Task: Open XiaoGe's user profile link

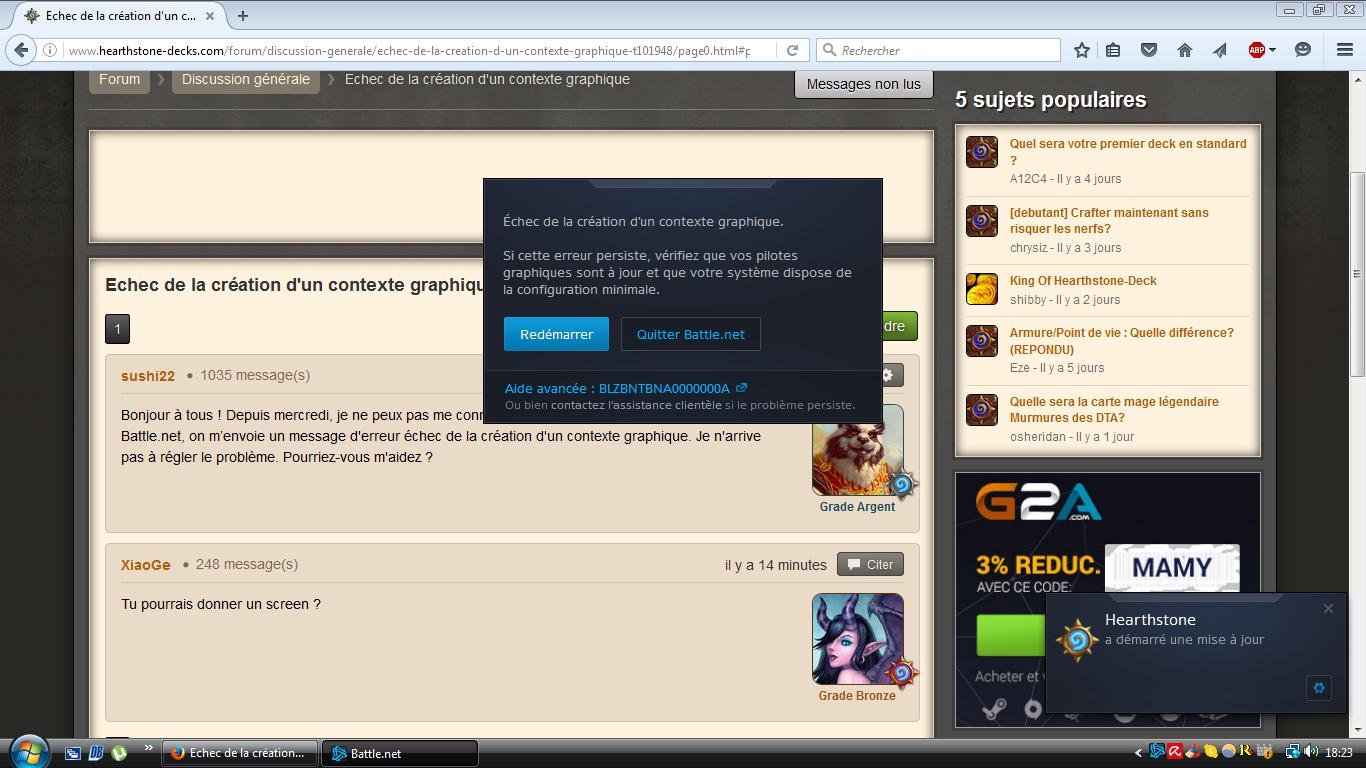Action: [x=146, y=565]
